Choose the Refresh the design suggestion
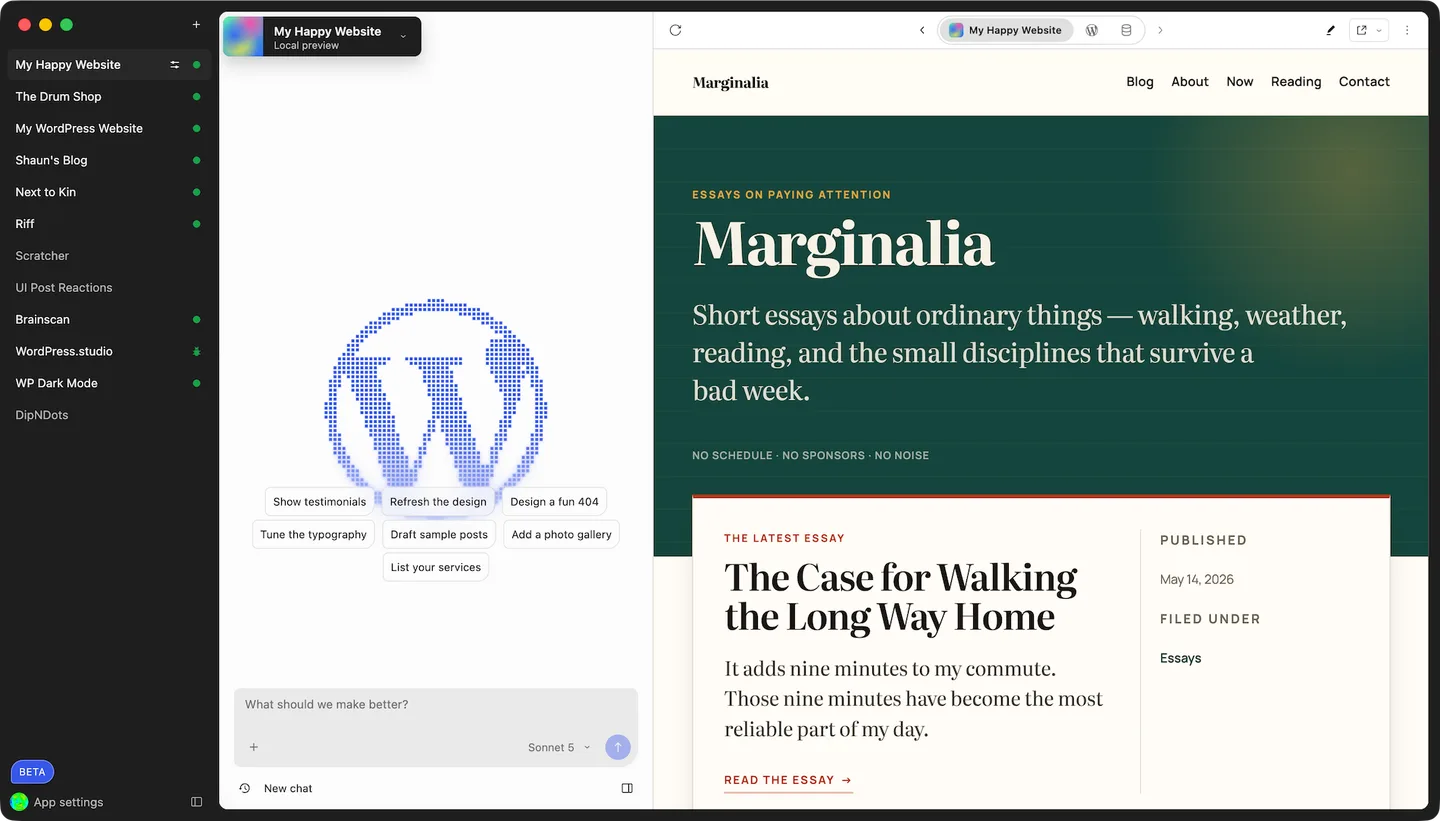Viewport: 1440px width, 821px height. (x=438, y=502)
